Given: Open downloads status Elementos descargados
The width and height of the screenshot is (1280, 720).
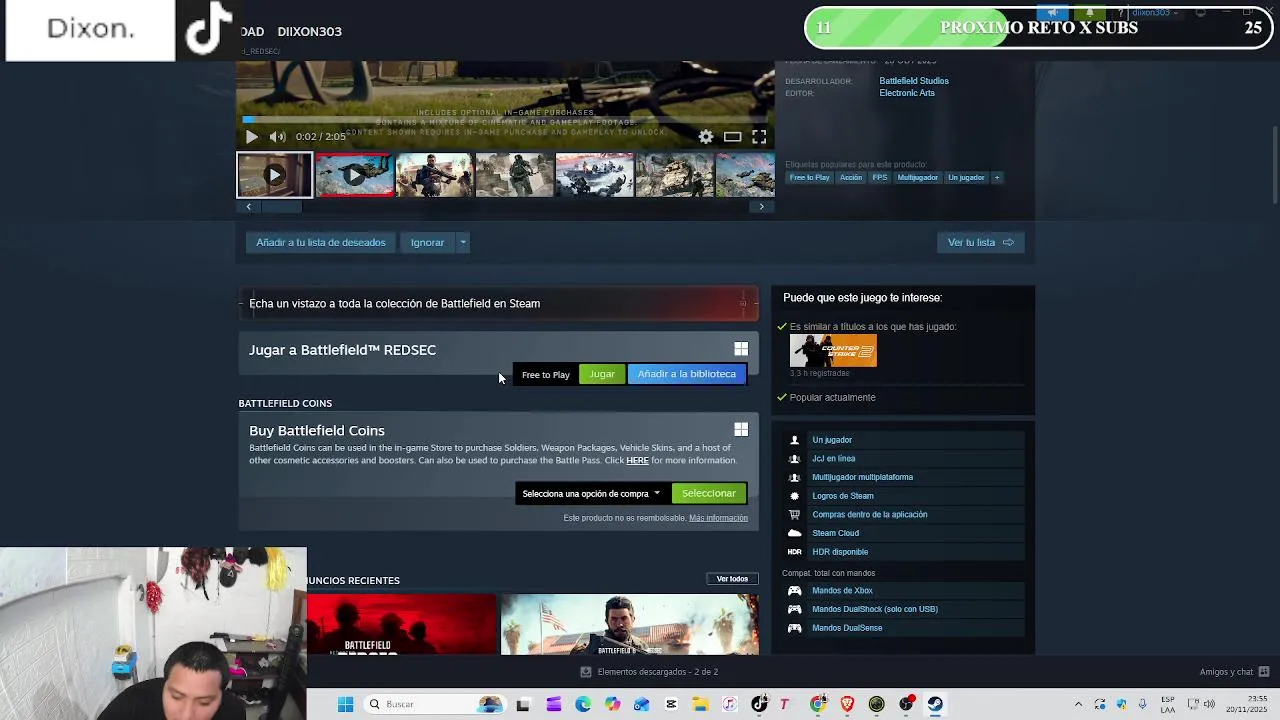Looking at the screenshot, I should coord(651,672).
